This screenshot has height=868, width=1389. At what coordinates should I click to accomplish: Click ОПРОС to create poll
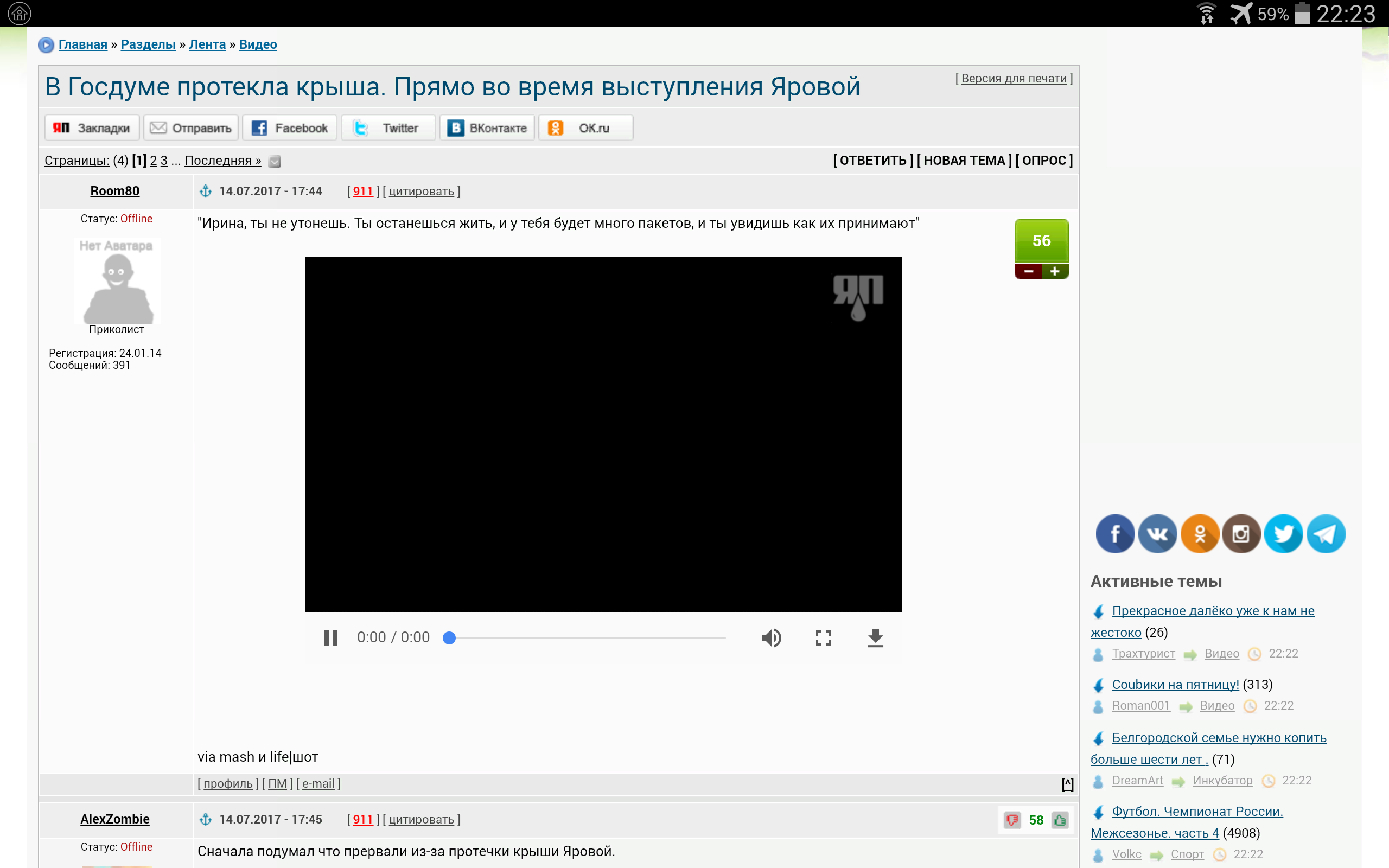[1044, 161]
